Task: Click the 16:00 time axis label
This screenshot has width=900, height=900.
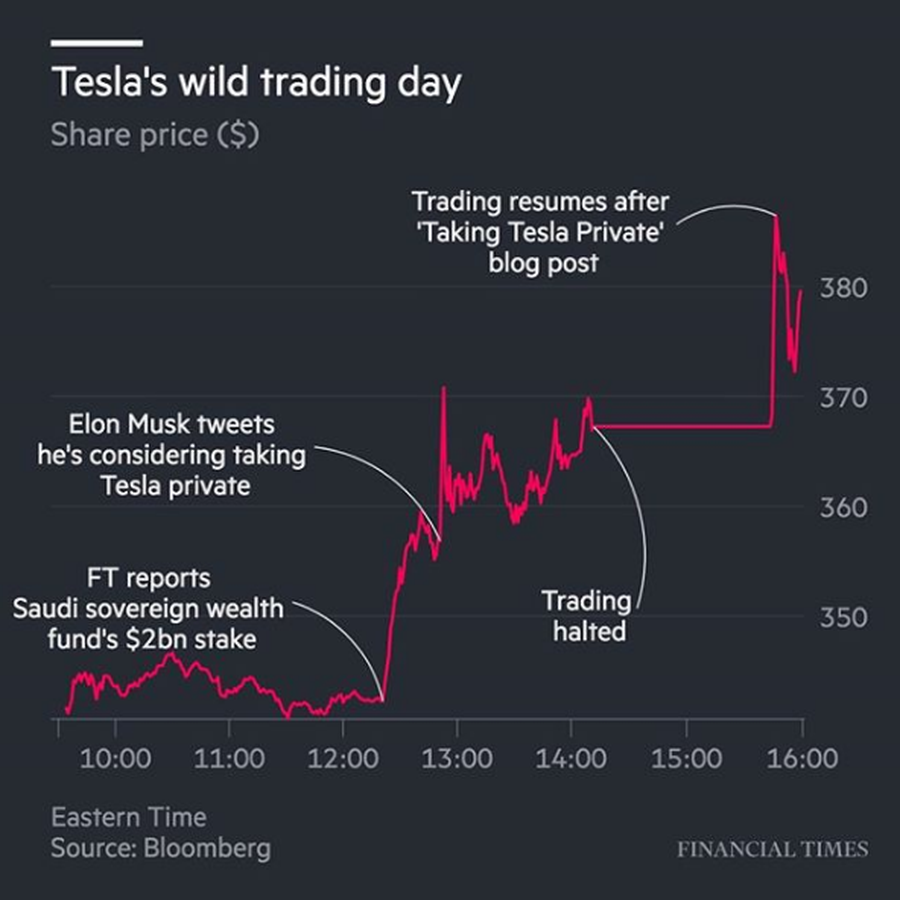Action: click(x=802, y=758)
